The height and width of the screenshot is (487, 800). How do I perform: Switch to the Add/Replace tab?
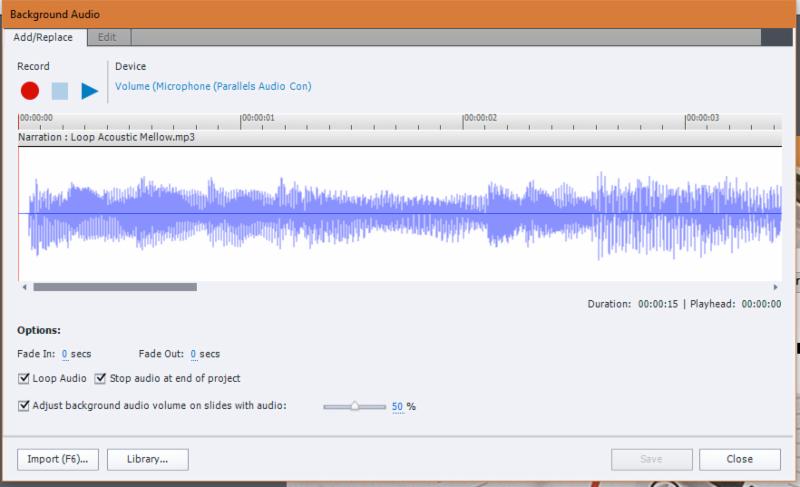[43, 37]
